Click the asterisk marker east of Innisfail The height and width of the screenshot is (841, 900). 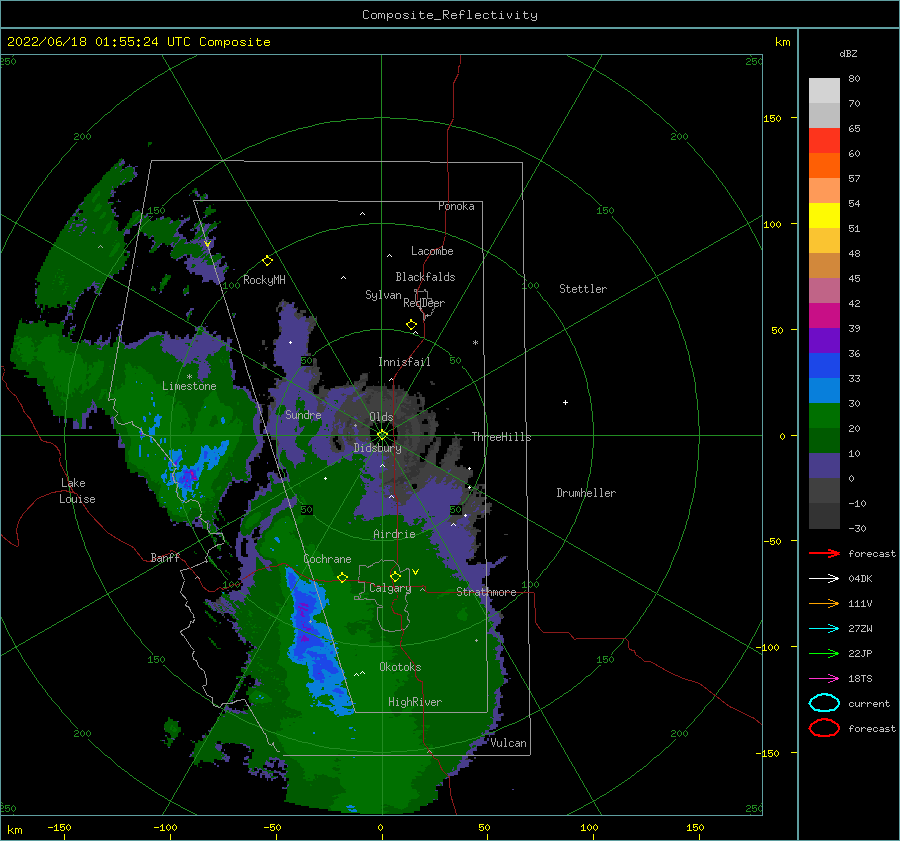tap(475, 343)
